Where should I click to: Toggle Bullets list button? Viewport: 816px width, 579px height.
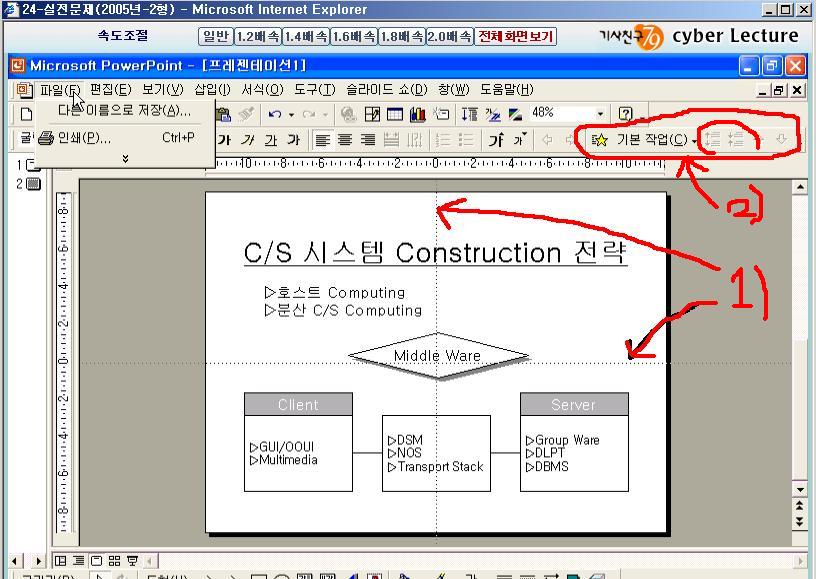point(466,140)
